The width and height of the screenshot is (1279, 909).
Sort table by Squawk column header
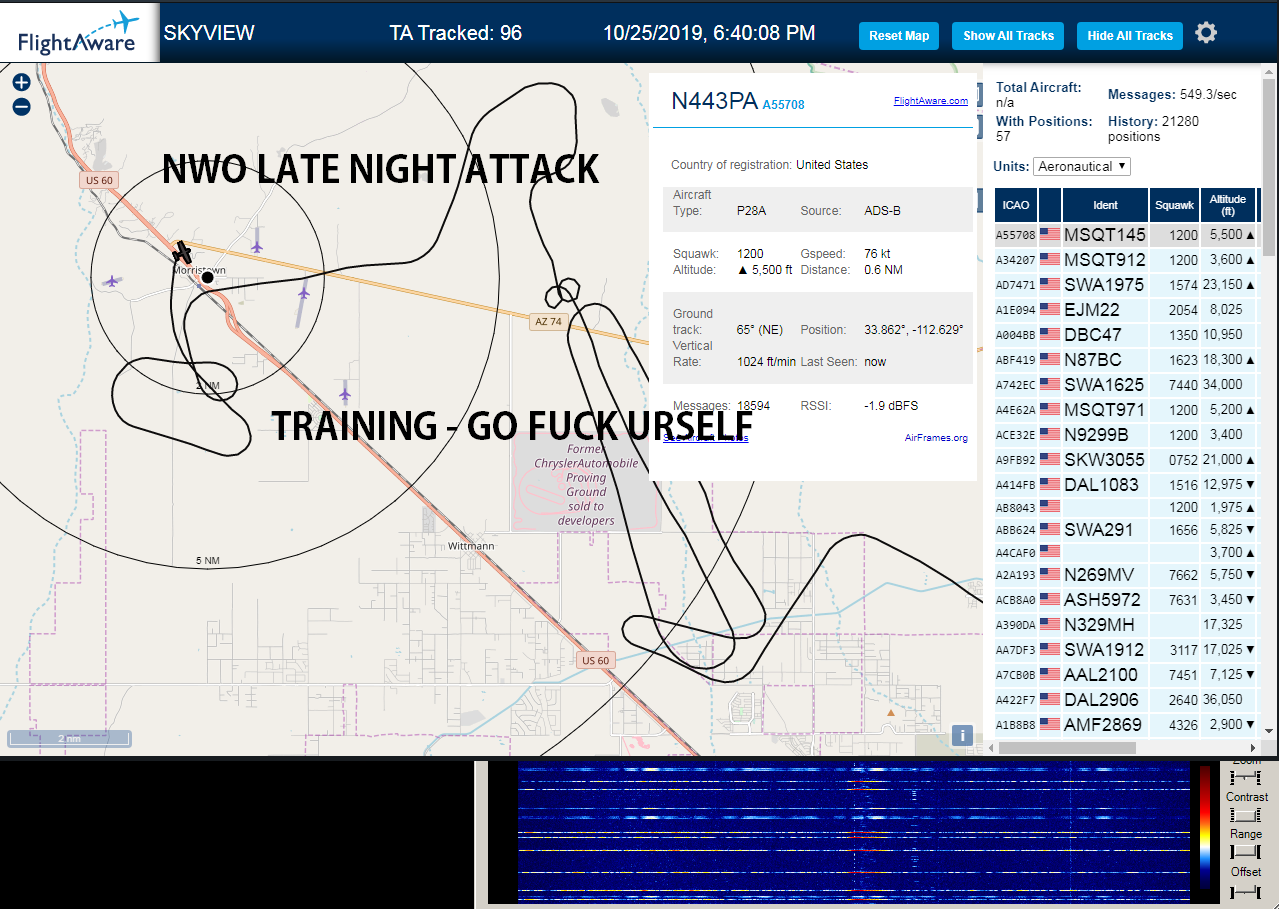click(x=1174, y=205)
